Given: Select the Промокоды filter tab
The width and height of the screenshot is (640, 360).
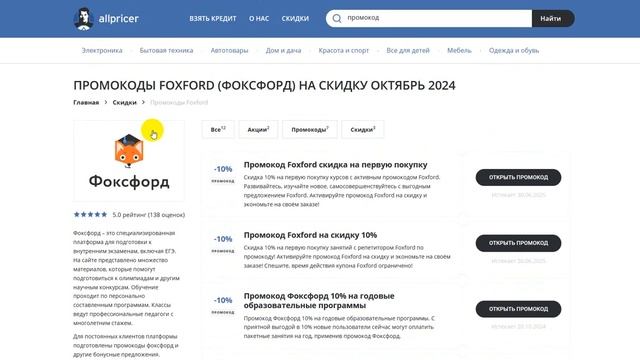Looking at the screenshot, I should [x=310, y=129].
